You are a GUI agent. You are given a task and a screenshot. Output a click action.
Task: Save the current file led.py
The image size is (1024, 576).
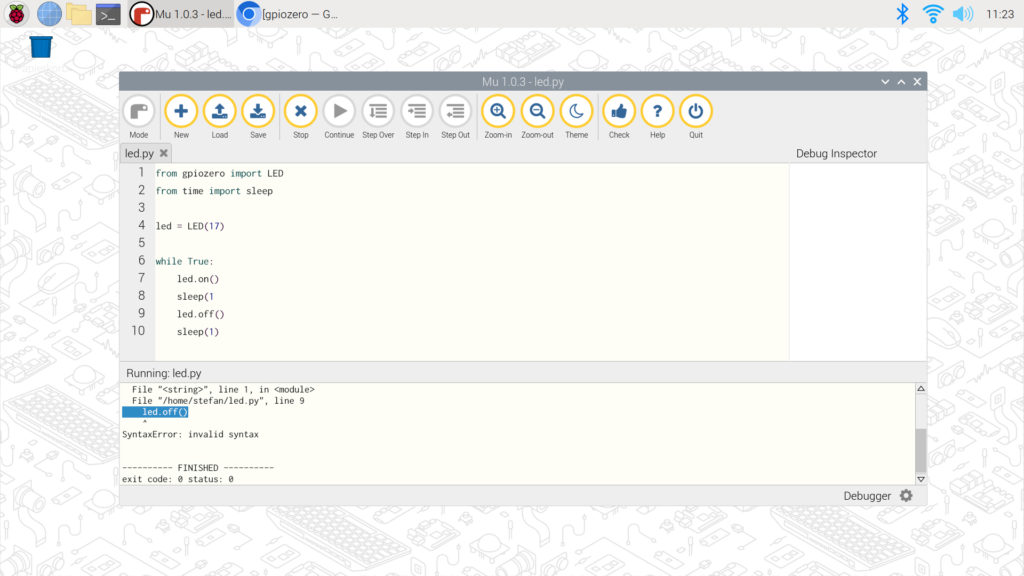(x=258, y=112)
